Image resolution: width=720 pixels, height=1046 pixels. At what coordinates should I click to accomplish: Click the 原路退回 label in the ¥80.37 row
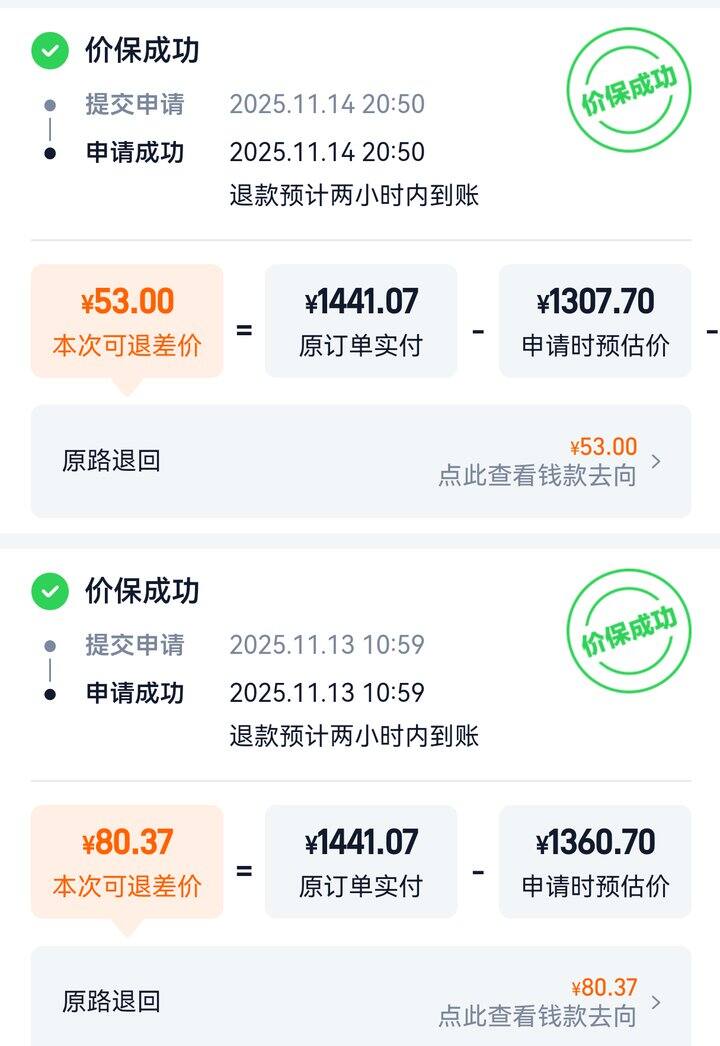pos(111,1002)
